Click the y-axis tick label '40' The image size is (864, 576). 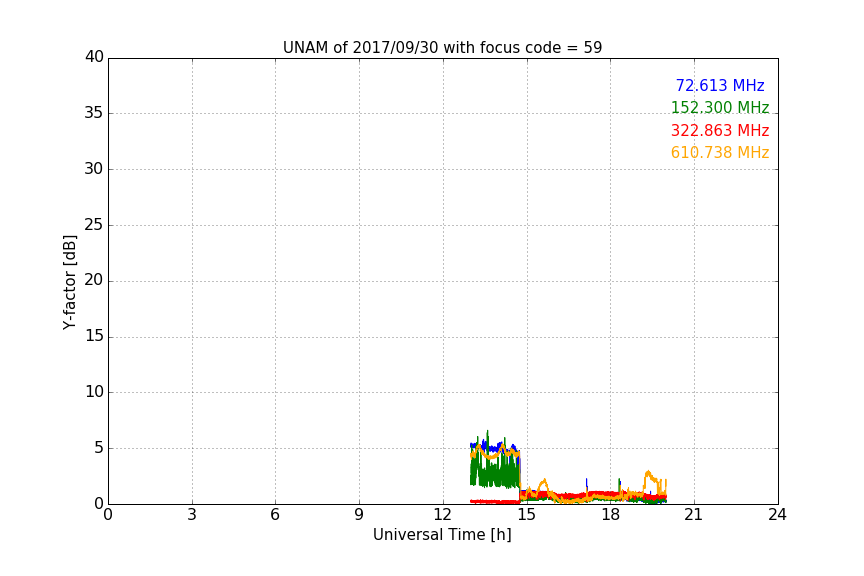[94, 57]
